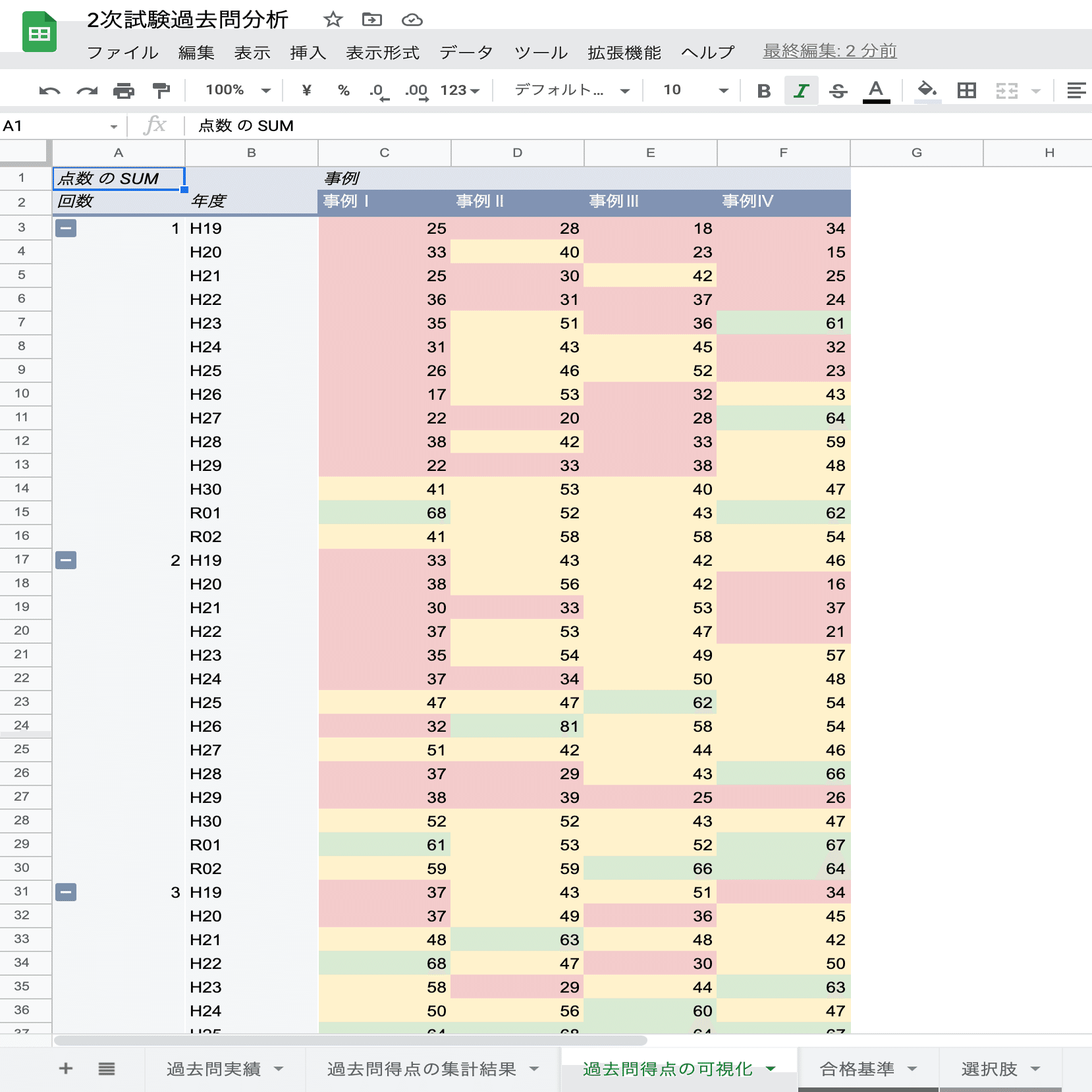Open the merge cells dropdown arrow
This screenshot has width=1092, height=1092.
pyautogui.click(x=1036, y=91)
